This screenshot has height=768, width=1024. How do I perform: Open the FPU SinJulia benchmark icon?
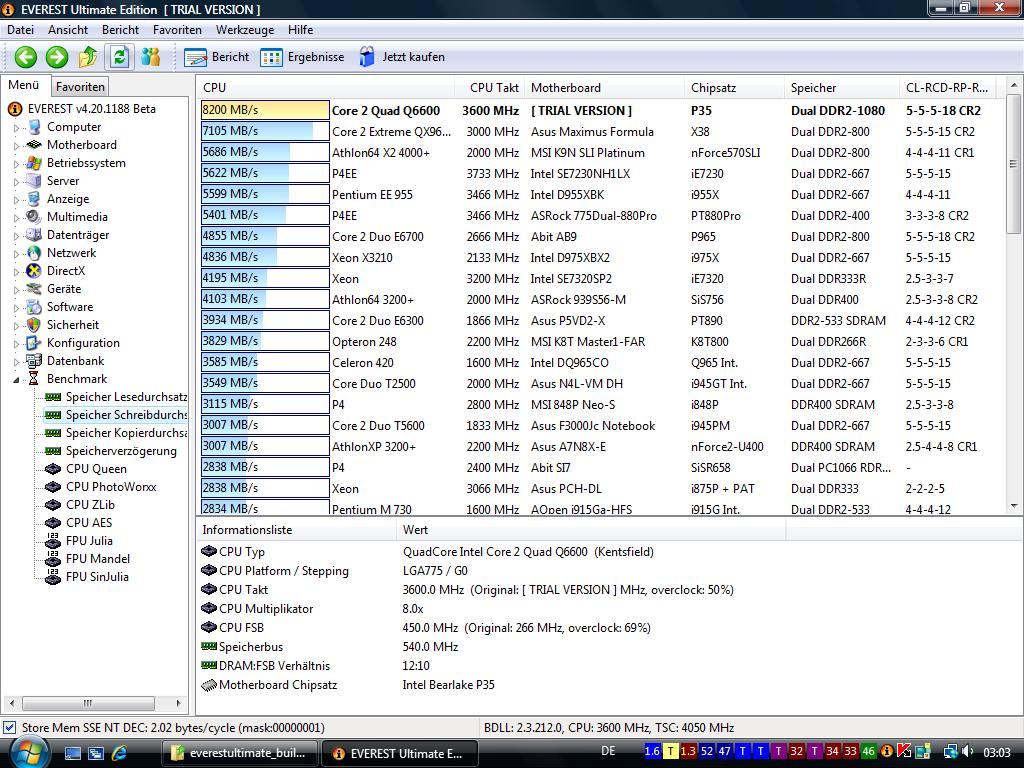(53, 577)
